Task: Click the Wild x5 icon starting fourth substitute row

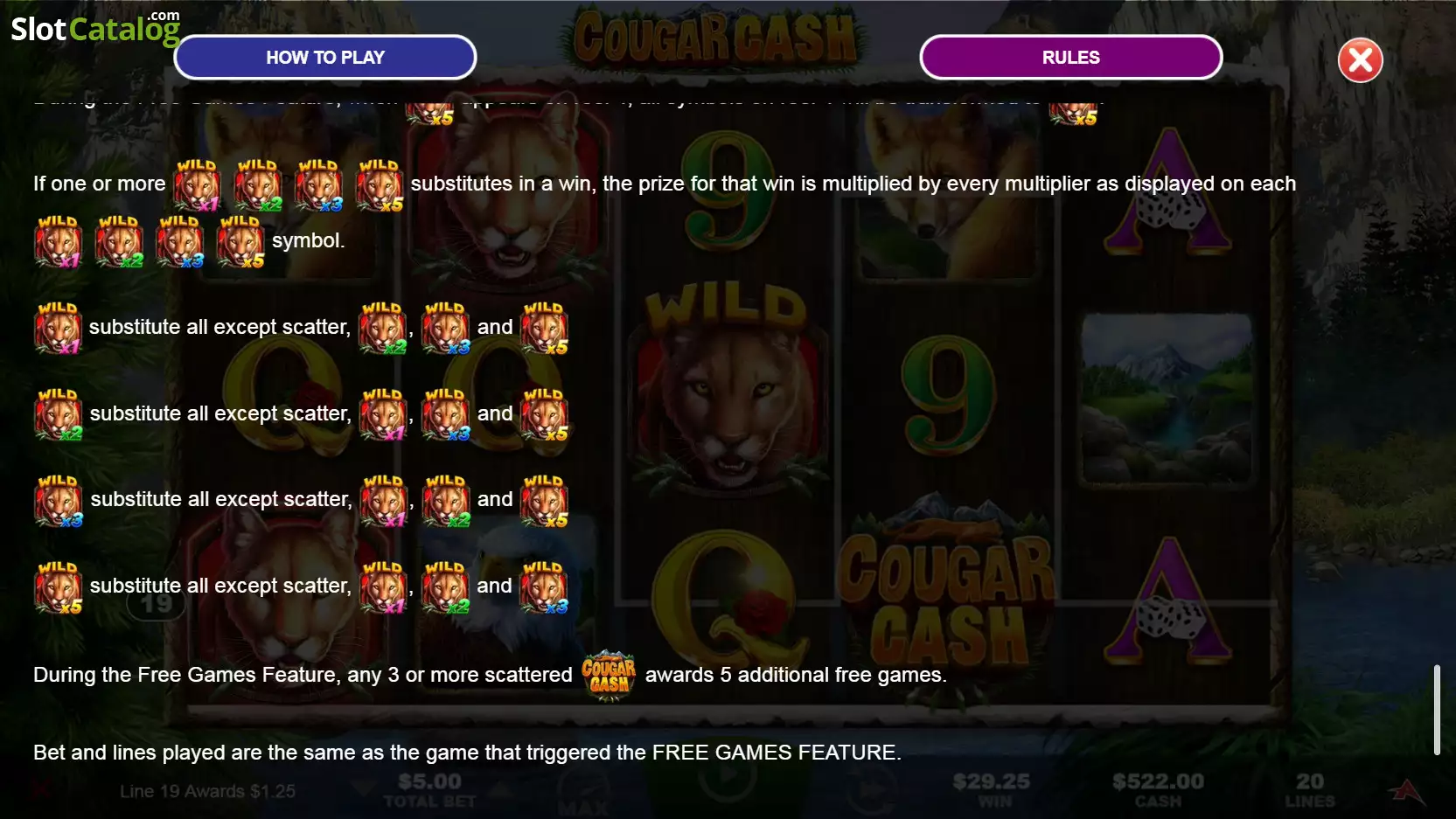Action: (x=58, y=586)
